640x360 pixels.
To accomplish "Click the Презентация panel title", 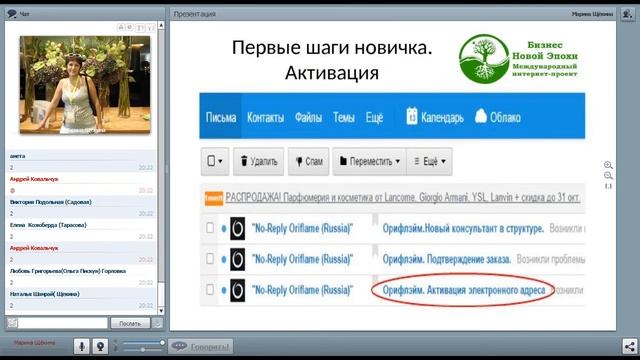I will point(194,14).
